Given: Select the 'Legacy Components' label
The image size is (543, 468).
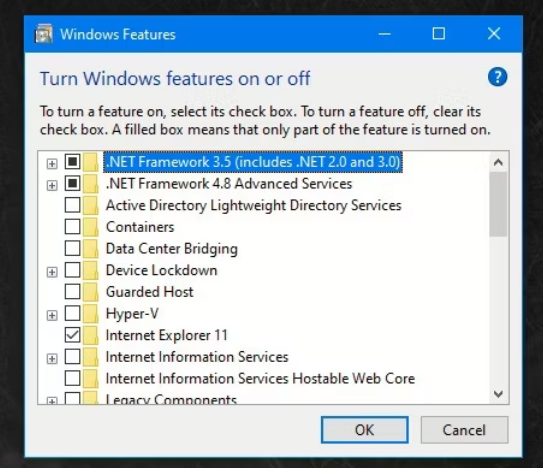Looking at the screenshot, I should click(x=171, y=399).
